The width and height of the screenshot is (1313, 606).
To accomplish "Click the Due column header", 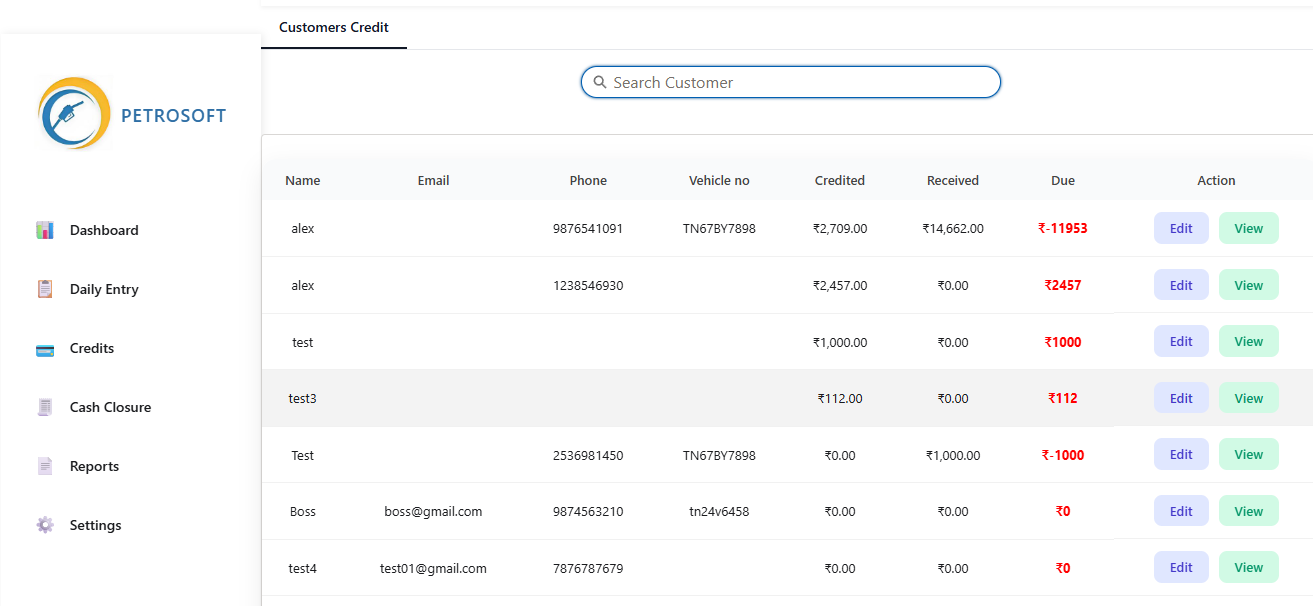I will click(1063, 181).
